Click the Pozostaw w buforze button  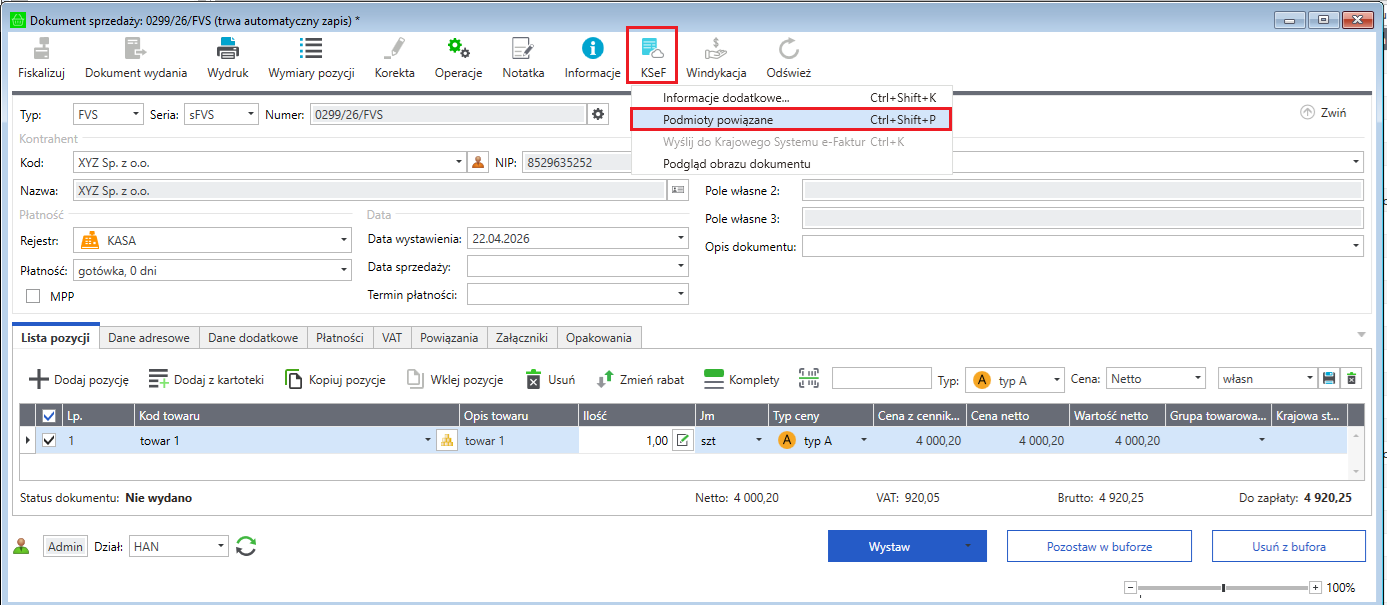click(x=1099, y=547)
